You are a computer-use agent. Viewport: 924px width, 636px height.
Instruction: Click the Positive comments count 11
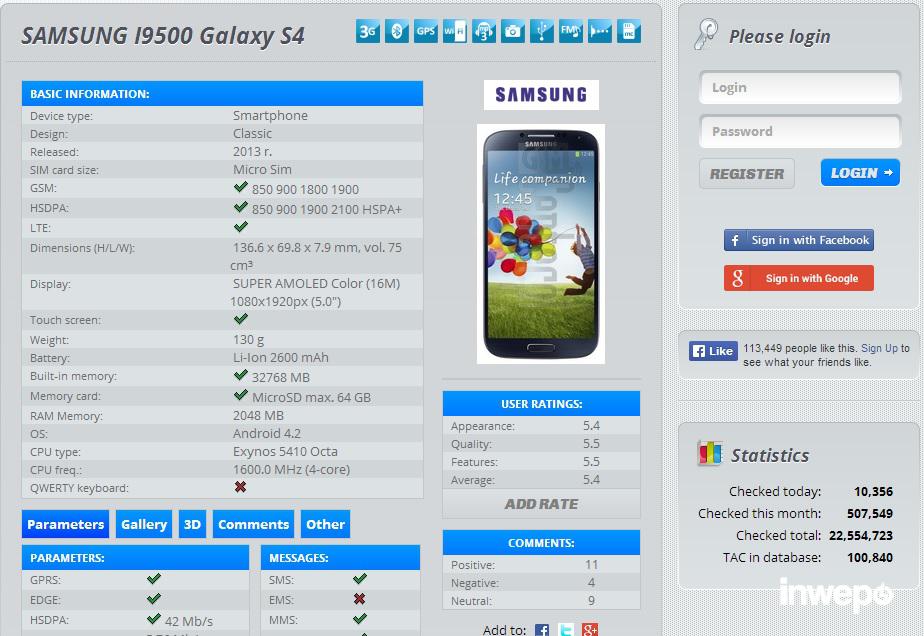pyautogui.click(x=591, y=565)
